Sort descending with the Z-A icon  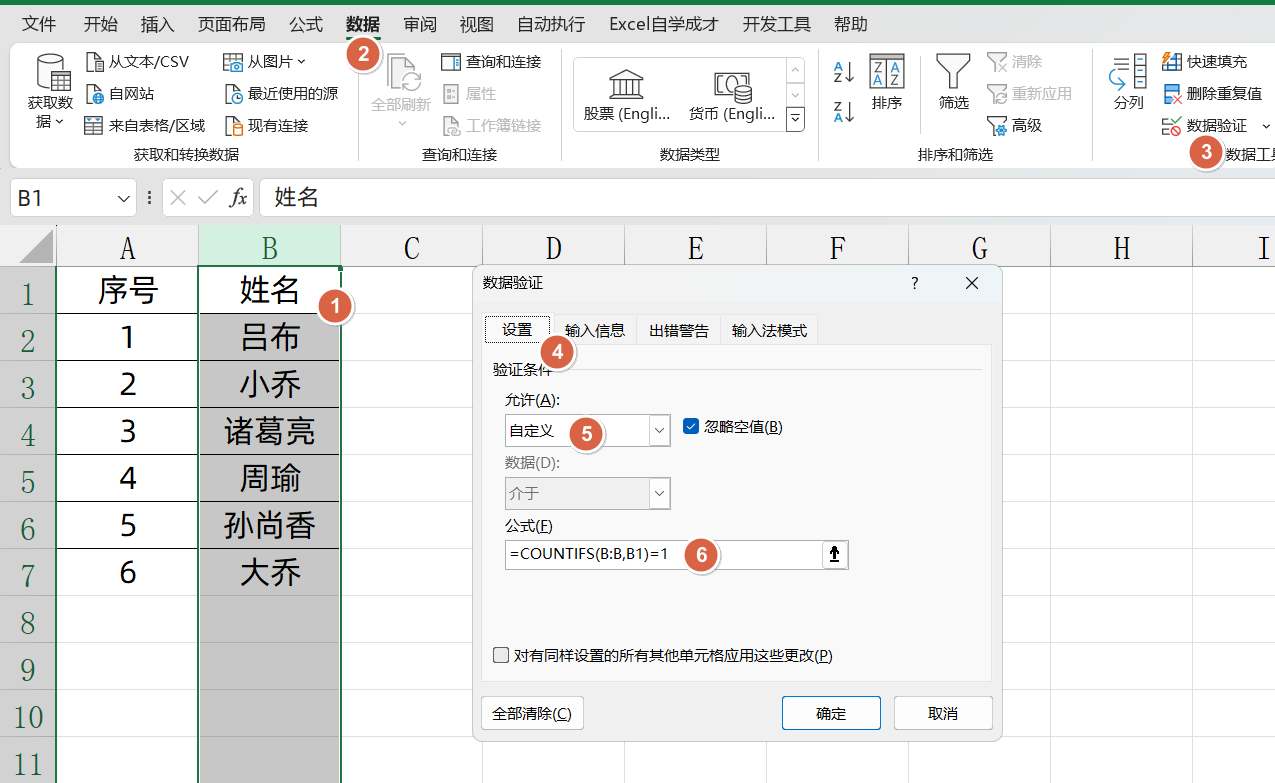click(843, 112)
